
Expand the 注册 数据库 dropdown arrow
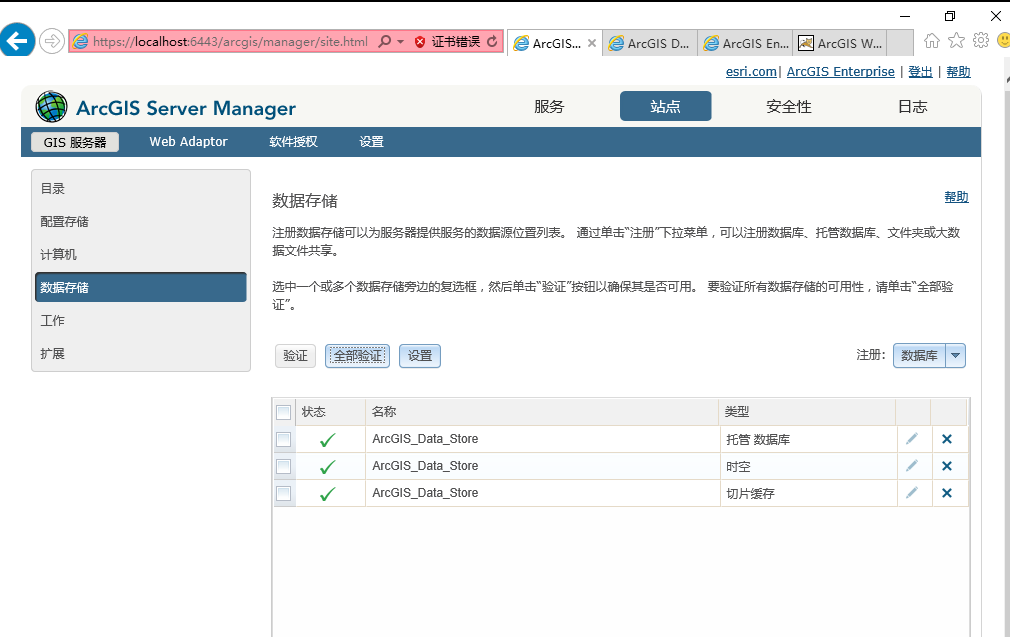(955, 356)
